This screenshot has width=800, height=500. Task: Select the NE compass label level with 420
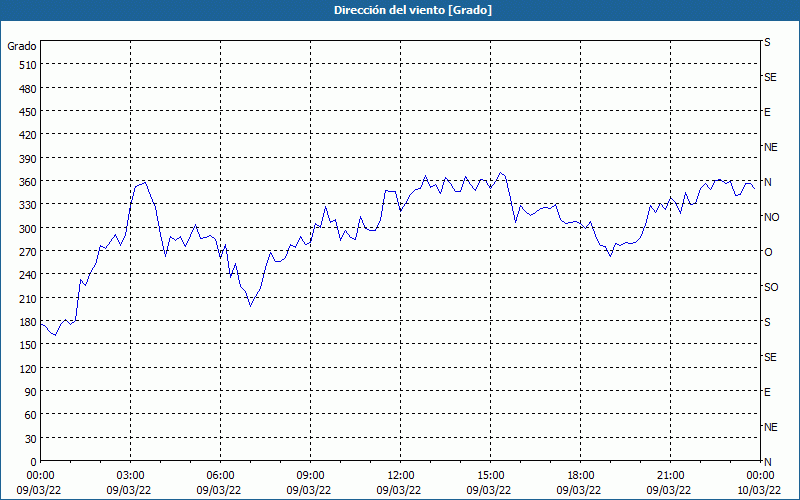771,147
